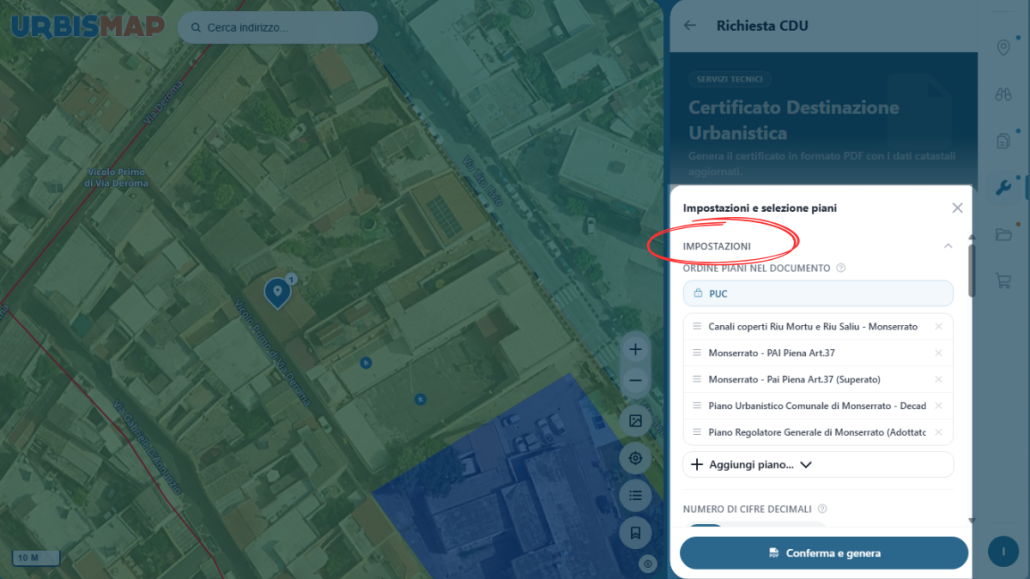Screen dimensions: 1030x579
Task: Remove Canali coperti Riu Mortu plan
Action: click(939, 327)
